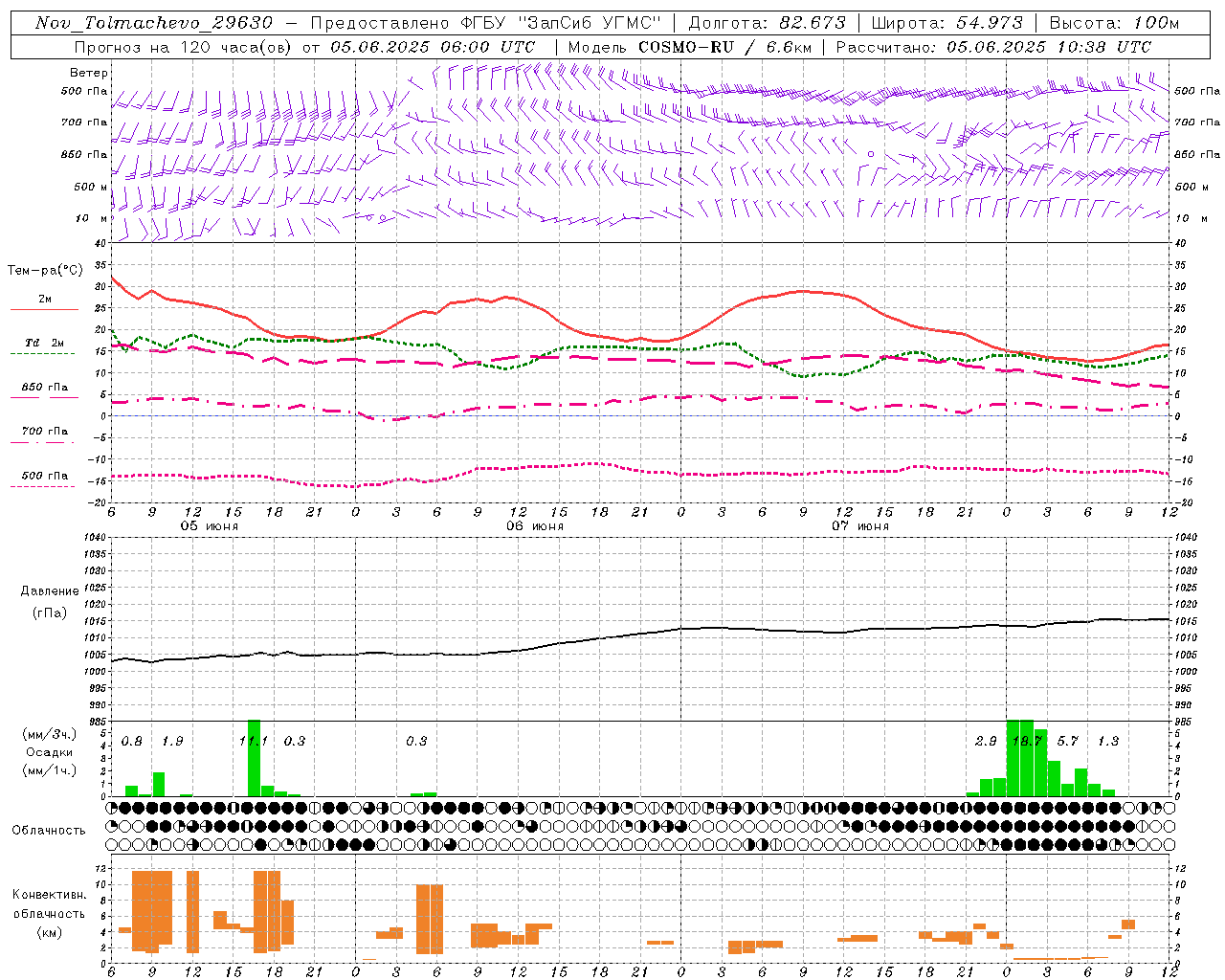Click the 850 гПа legend in temperature panel

pyautogui.click(x=44, y=388)
